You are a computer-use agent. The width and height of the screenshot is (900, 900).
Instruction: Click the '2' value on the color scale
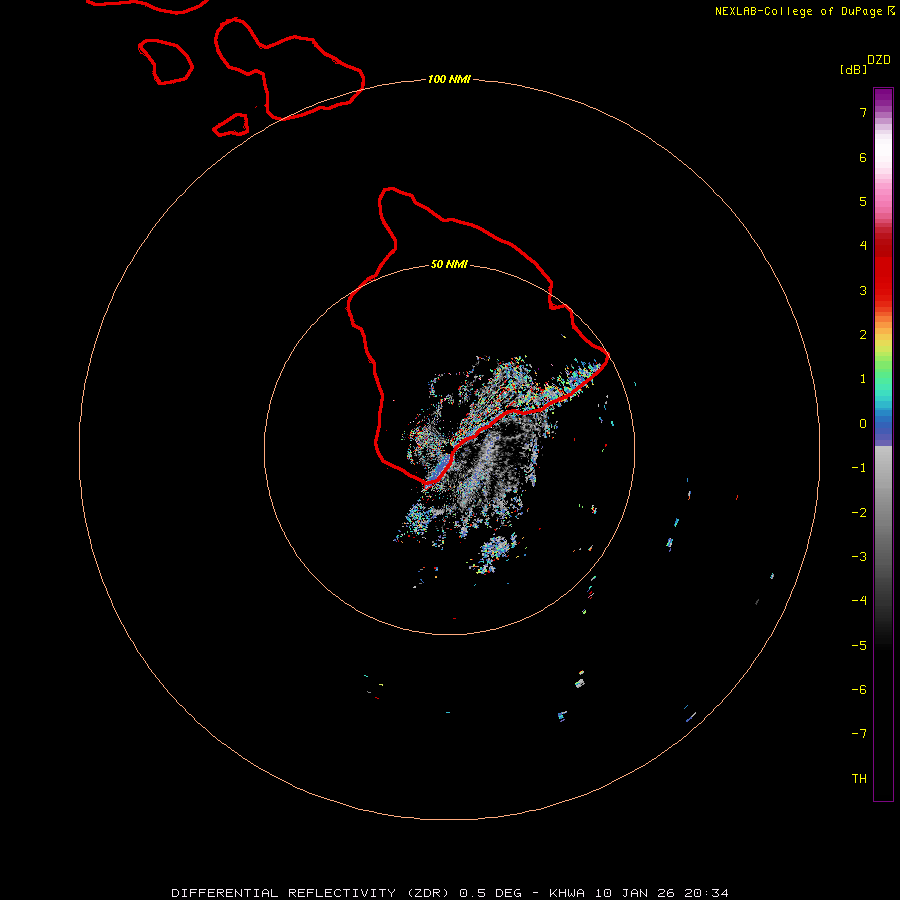[x=863, y=335]
